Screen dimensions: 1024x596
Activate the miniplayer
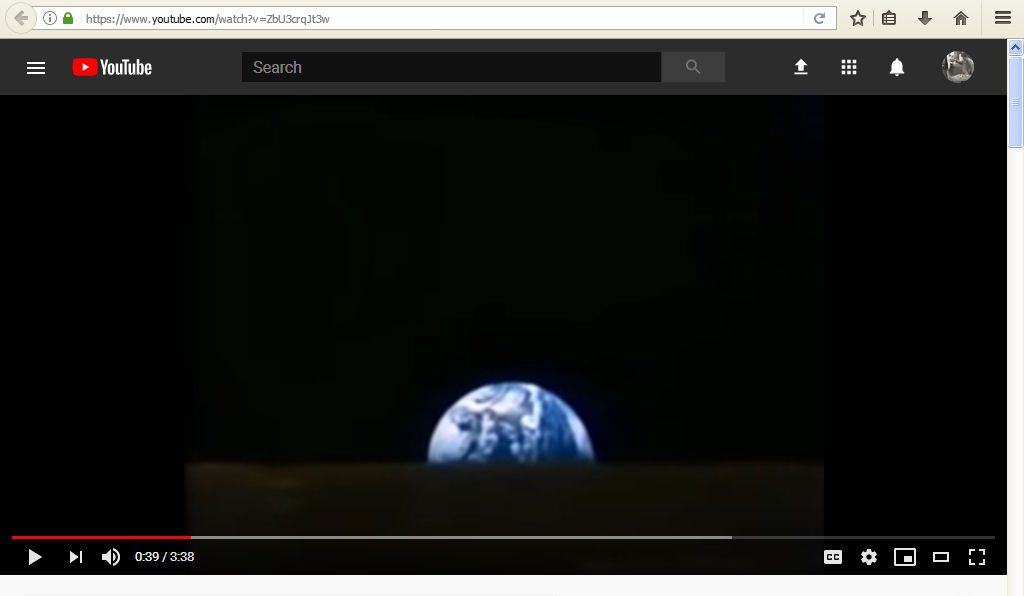point(904,557)
